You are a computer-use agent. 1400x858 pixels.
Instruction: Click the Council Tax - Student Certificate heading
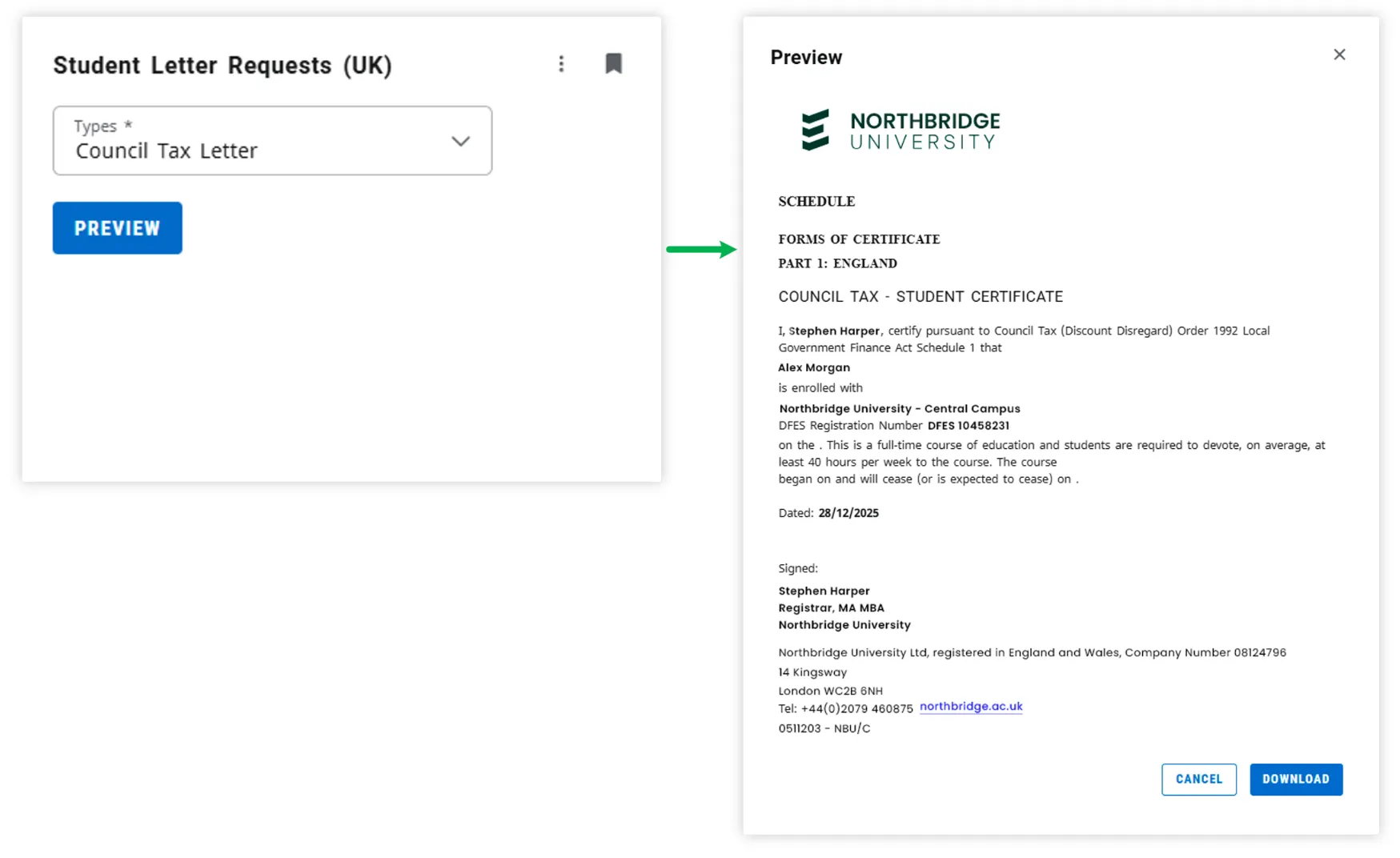[921, 297]
